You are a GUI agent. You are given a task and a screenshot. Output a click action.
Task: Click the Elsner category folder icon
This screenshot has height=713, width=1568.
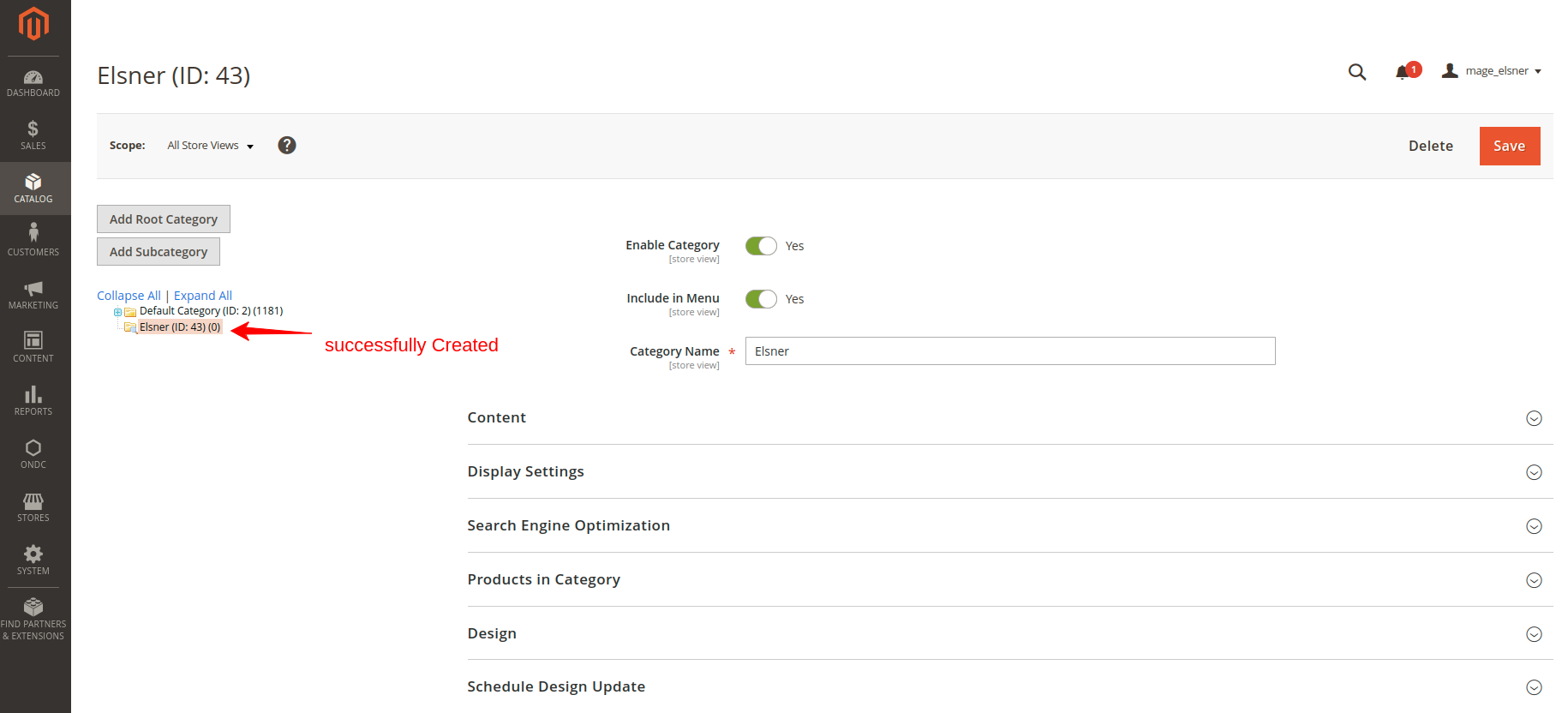click(131, 327)
